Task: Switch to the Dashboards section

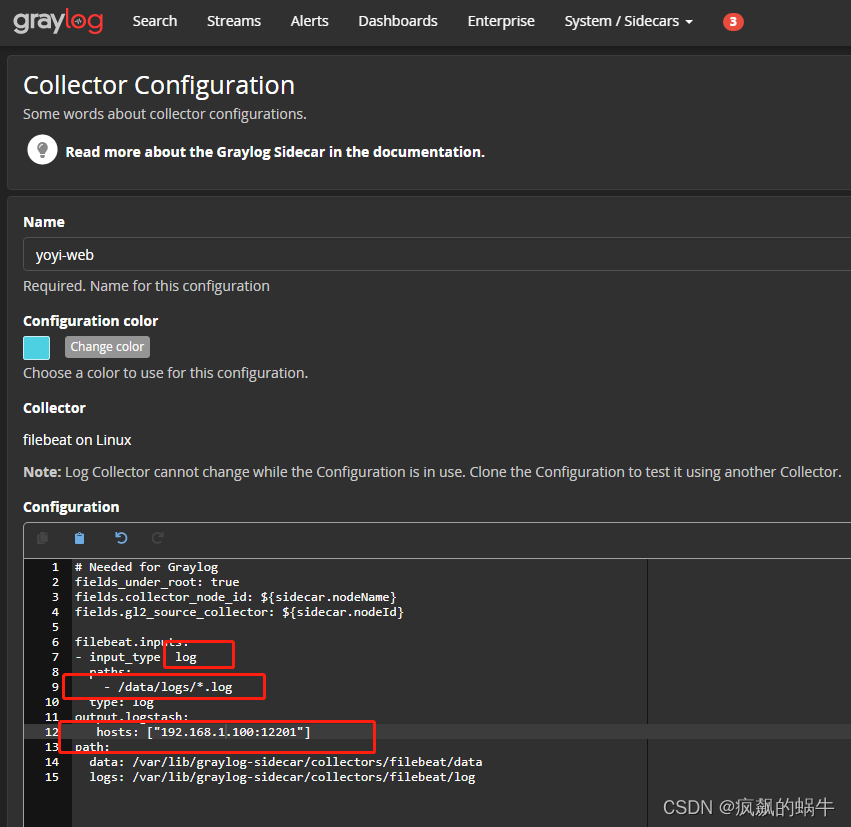Action: 397,21
